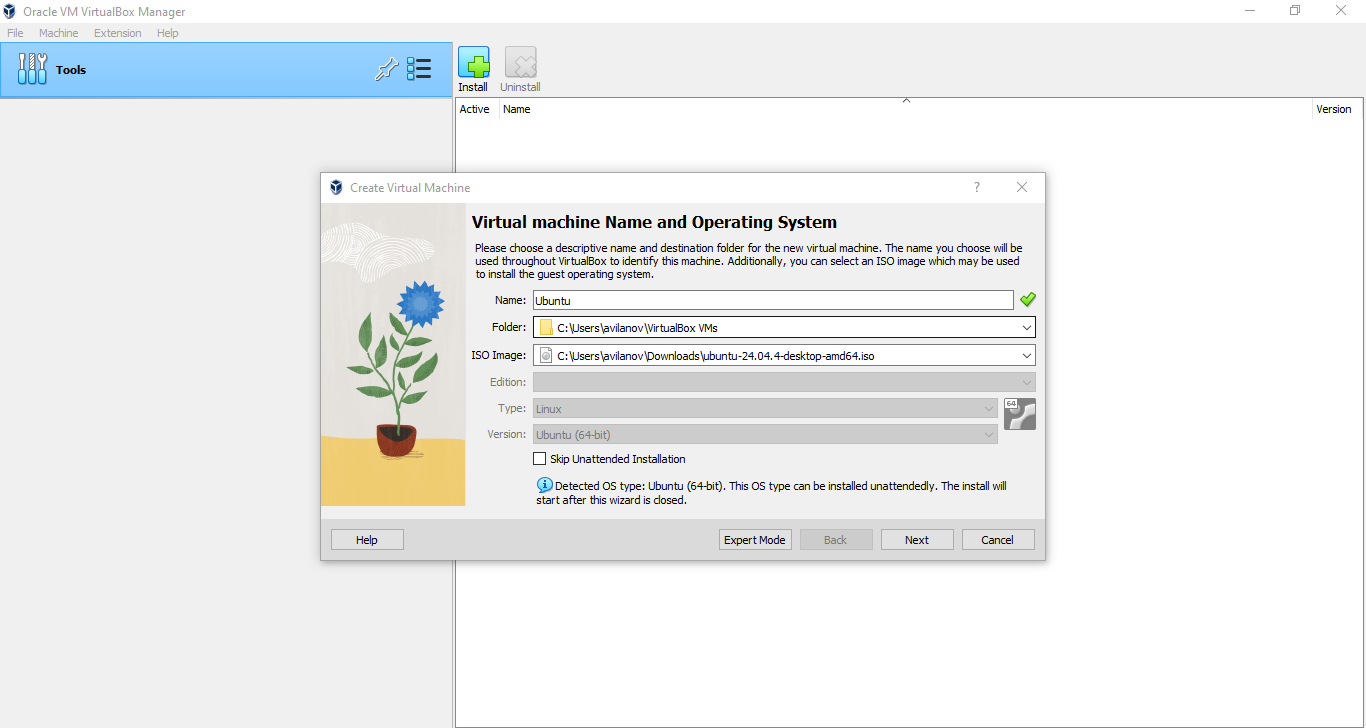Click the VirtualBox logo in the main title bar
This screenshot has height=728, width=1366.
coord(10,11)
